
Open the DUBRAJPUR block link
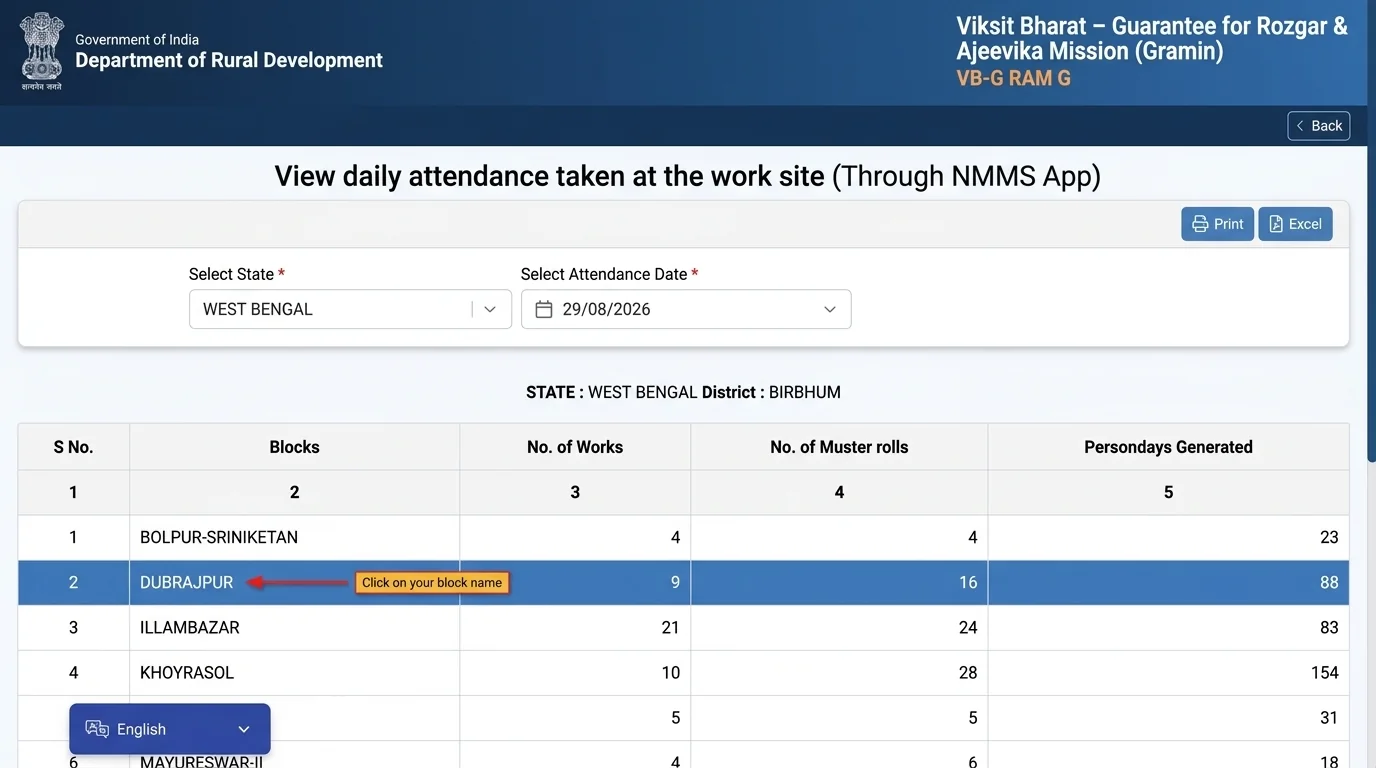click(187, 582)
